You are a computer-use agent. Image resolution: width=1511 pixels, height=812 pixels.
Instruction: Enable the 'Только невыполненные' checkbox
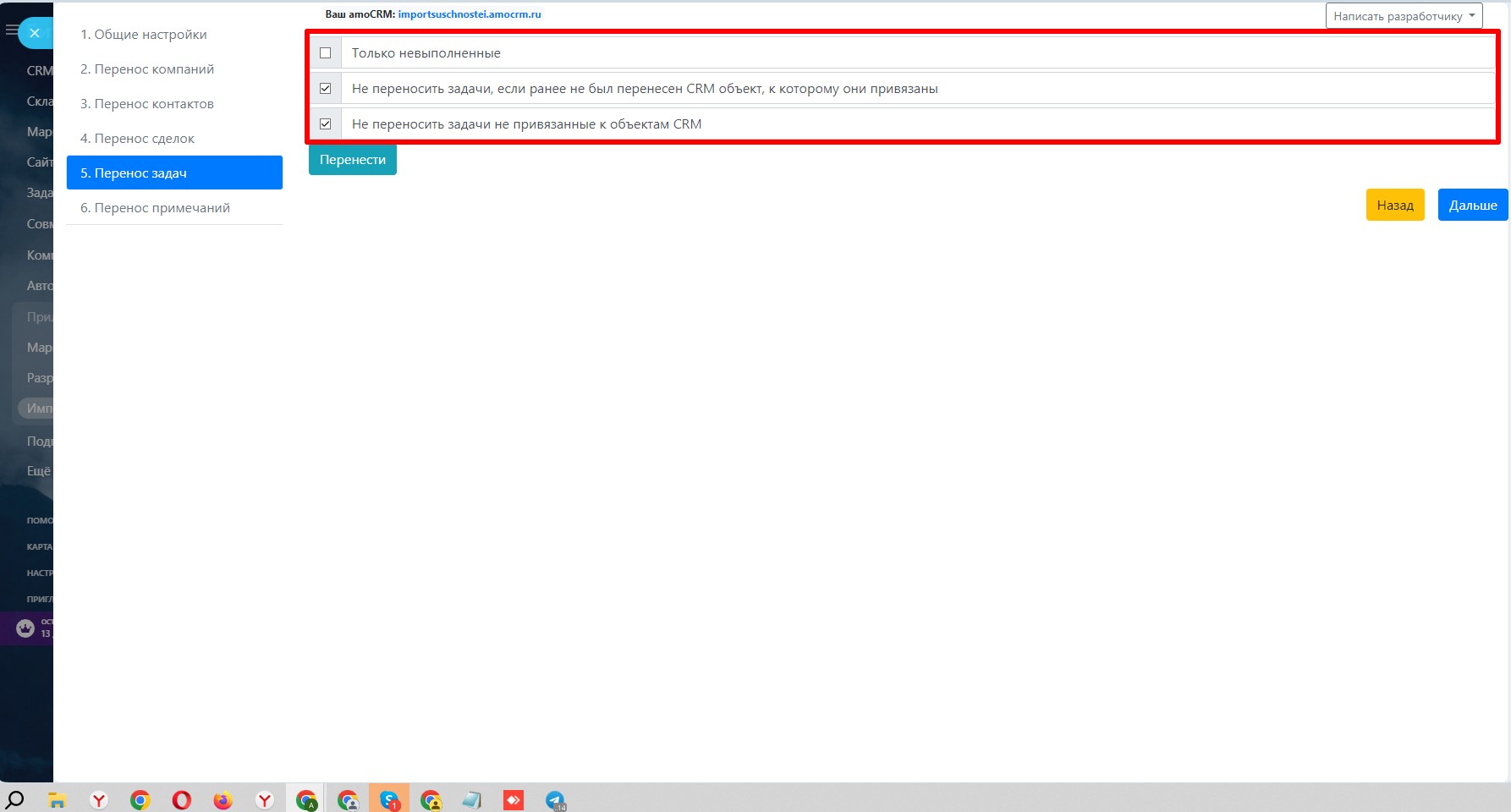(326, 52)
